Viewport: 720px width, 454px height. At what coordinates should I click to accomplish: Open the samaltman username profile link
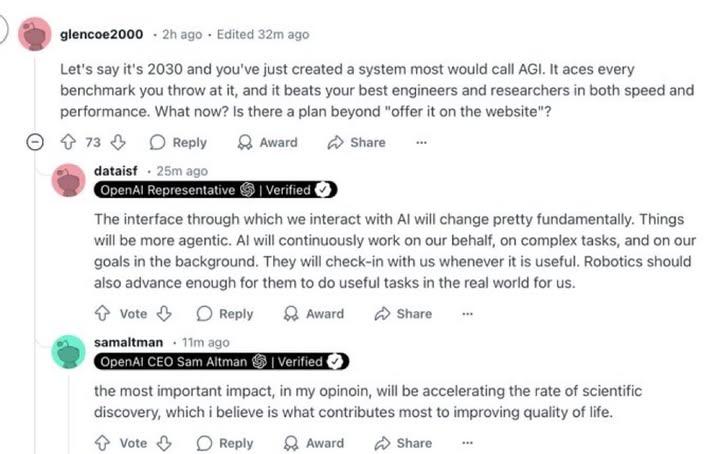[129, 342]
